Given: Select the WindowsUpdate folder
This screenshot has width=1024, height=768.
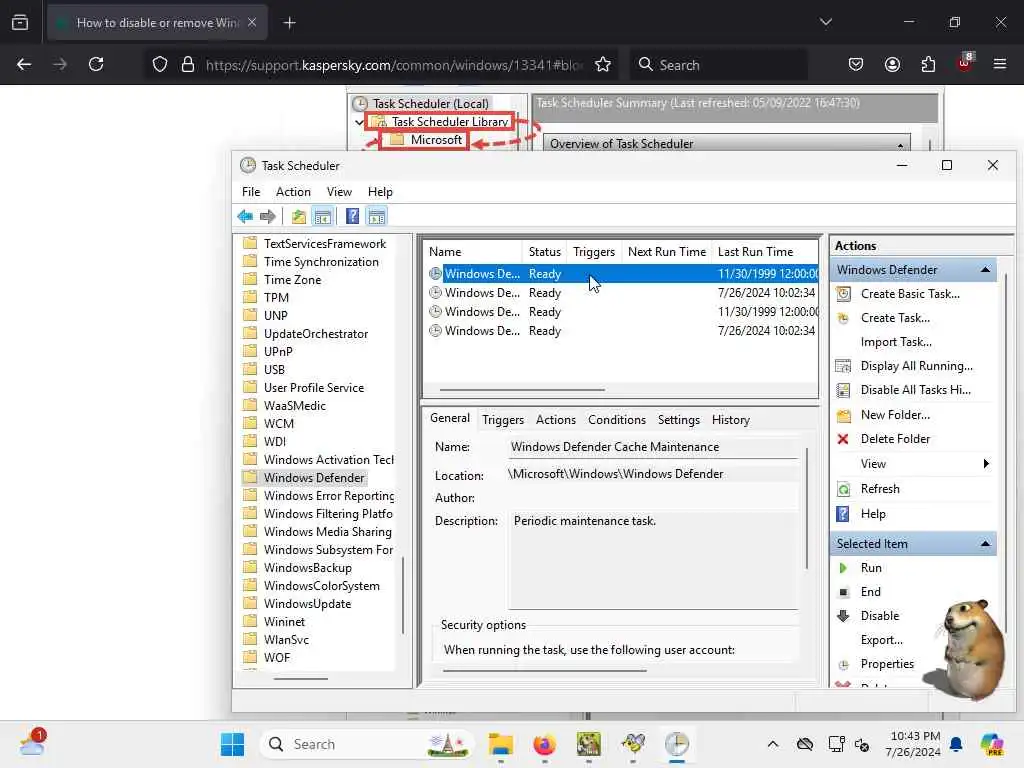Looking at the screenshot, I should 307,604.
